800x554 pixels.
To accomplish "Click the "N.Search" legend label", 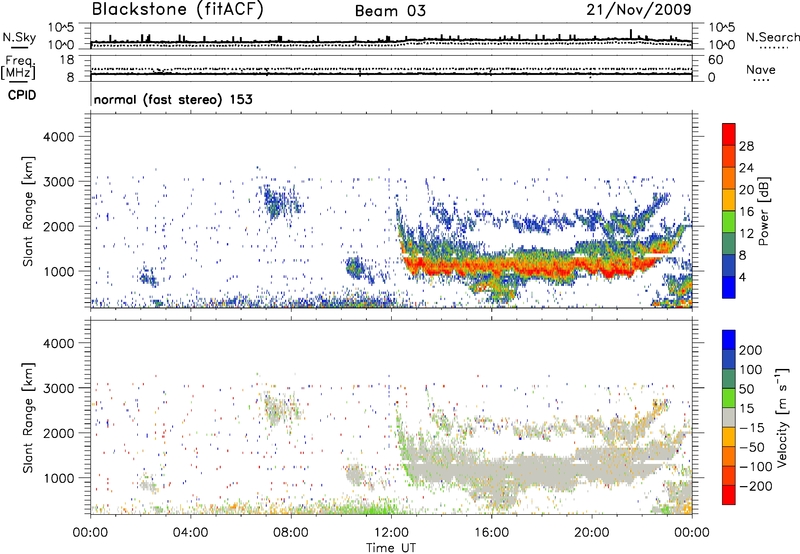I will pos(772,37).
